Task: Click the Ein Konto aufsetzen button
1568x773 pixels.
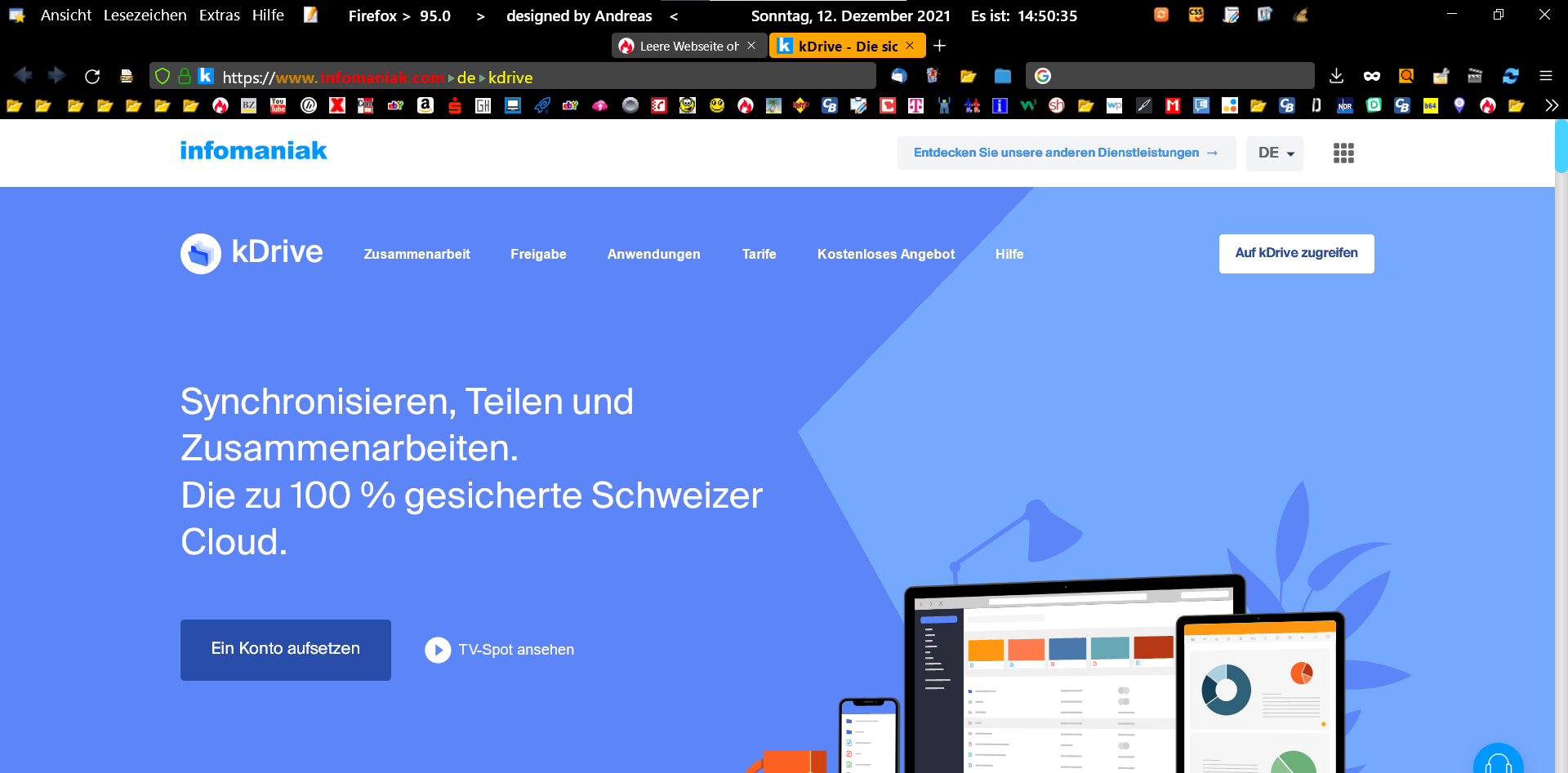Action: click(x=286, y=650)
